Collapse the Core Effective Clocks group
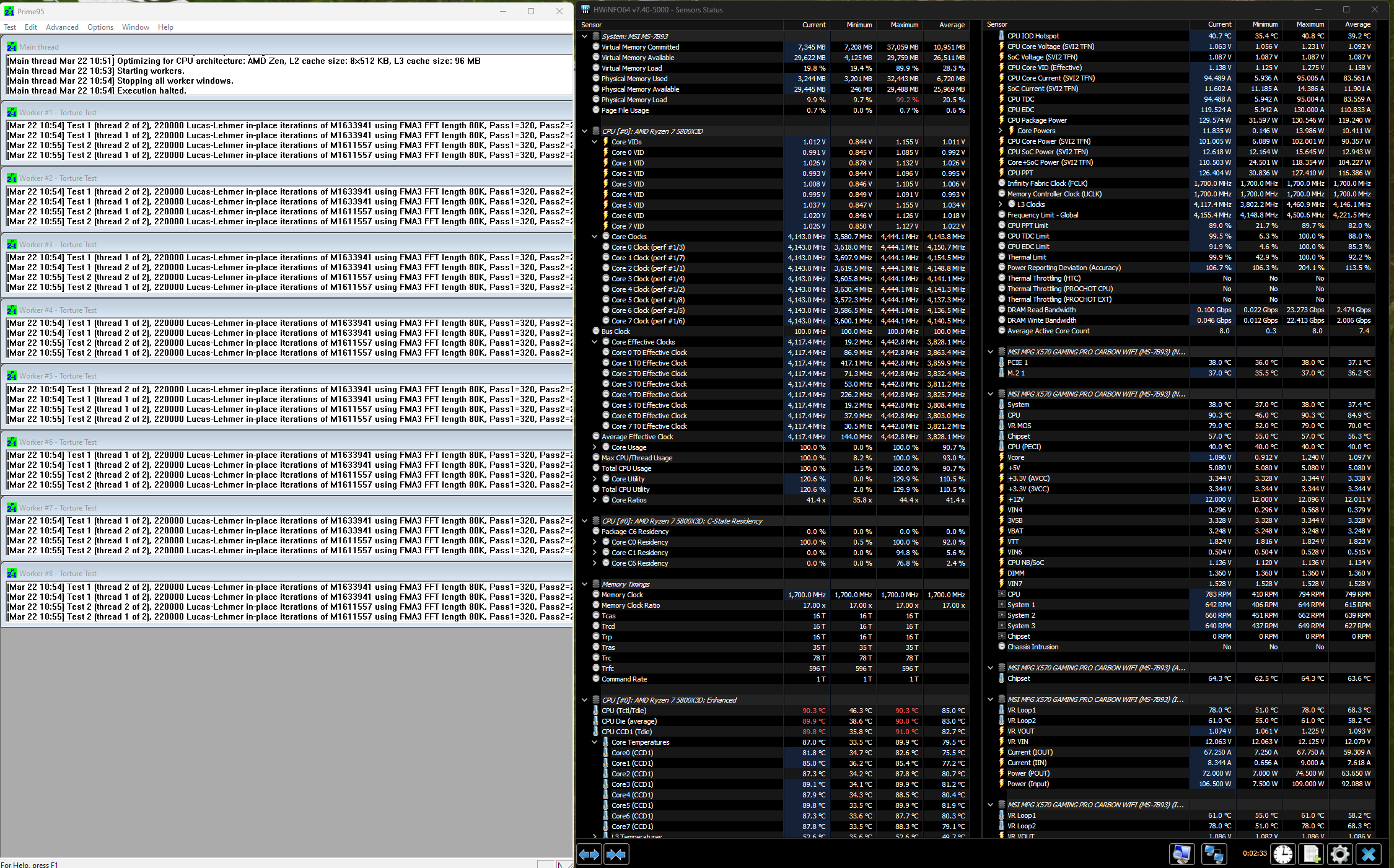The image size is (1394, 868). 595,341
